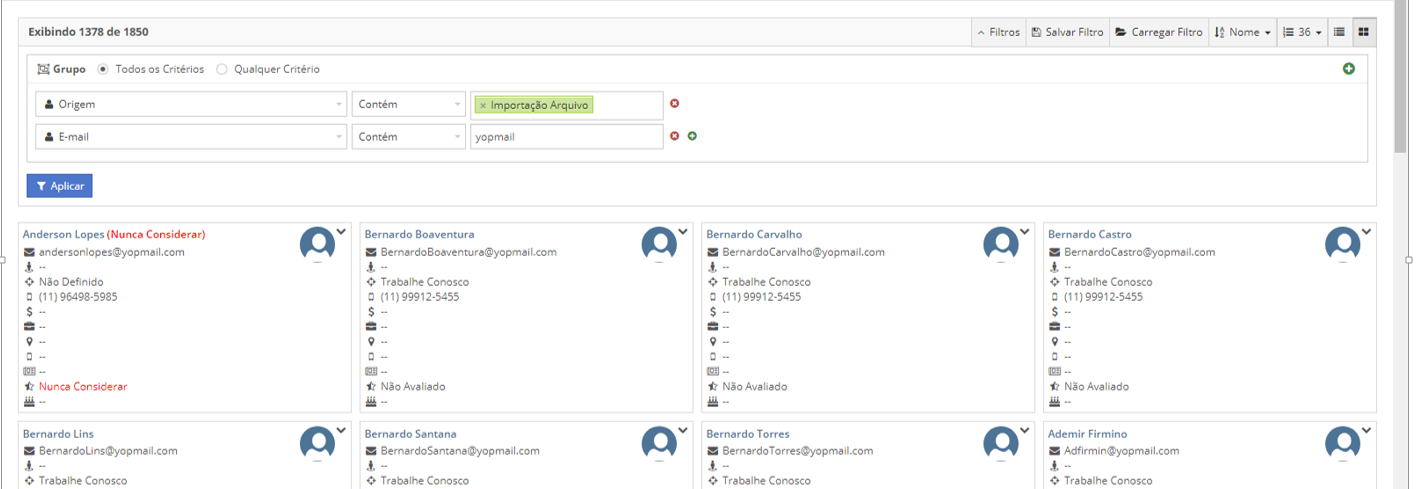The width and height of the screenshot is (1416, 489).
Task: Expand Bernardo Carvalho card menu chevron
Action: coord(1025,232)
